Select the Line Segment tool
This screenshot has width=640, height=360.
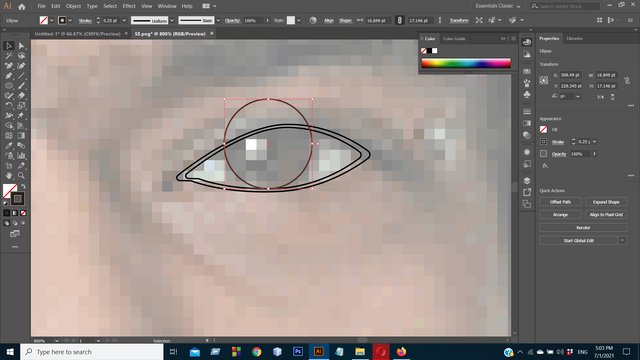21,76
